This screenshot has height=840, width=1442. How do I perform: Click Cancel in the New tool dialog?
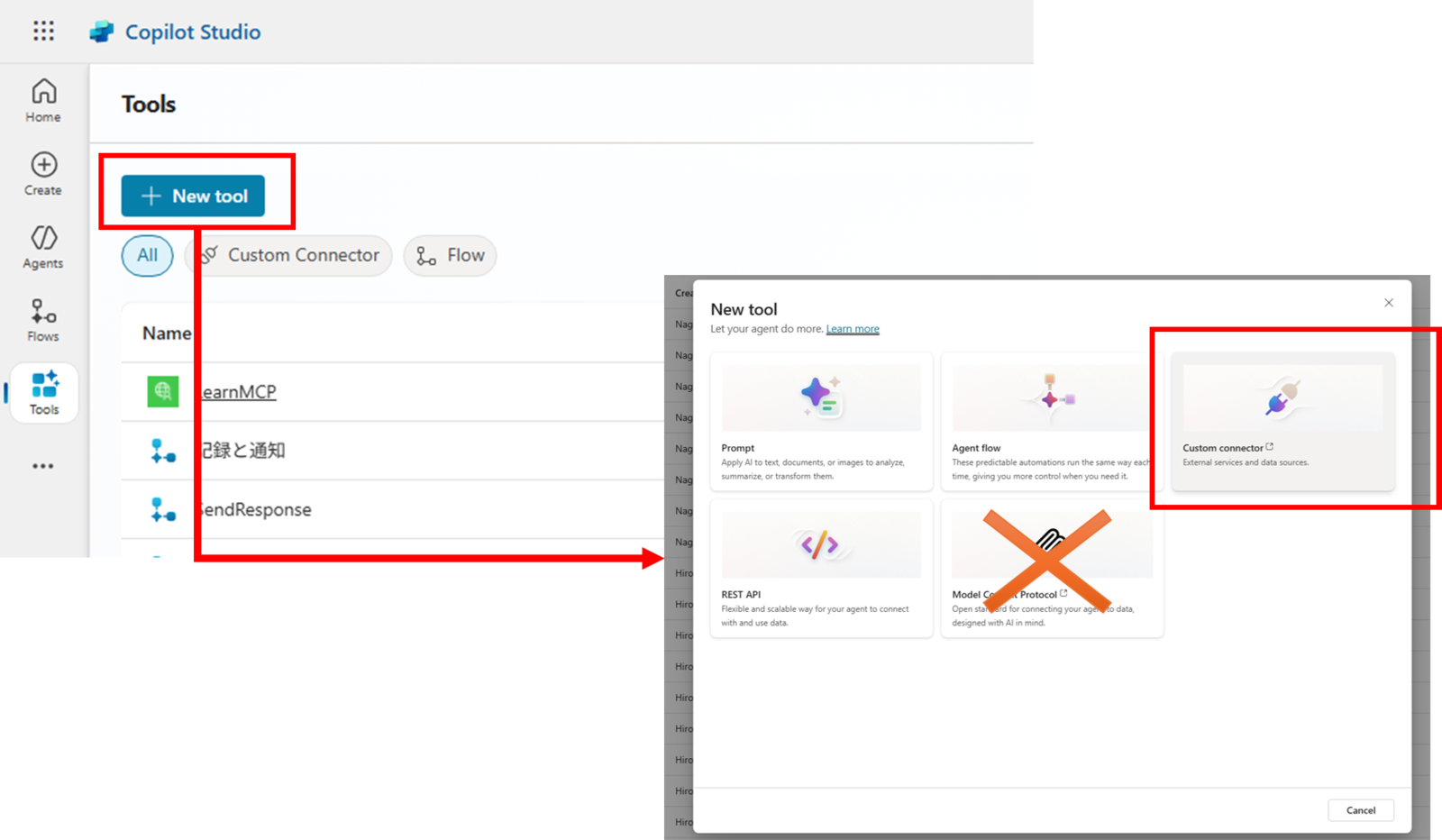1361,810
